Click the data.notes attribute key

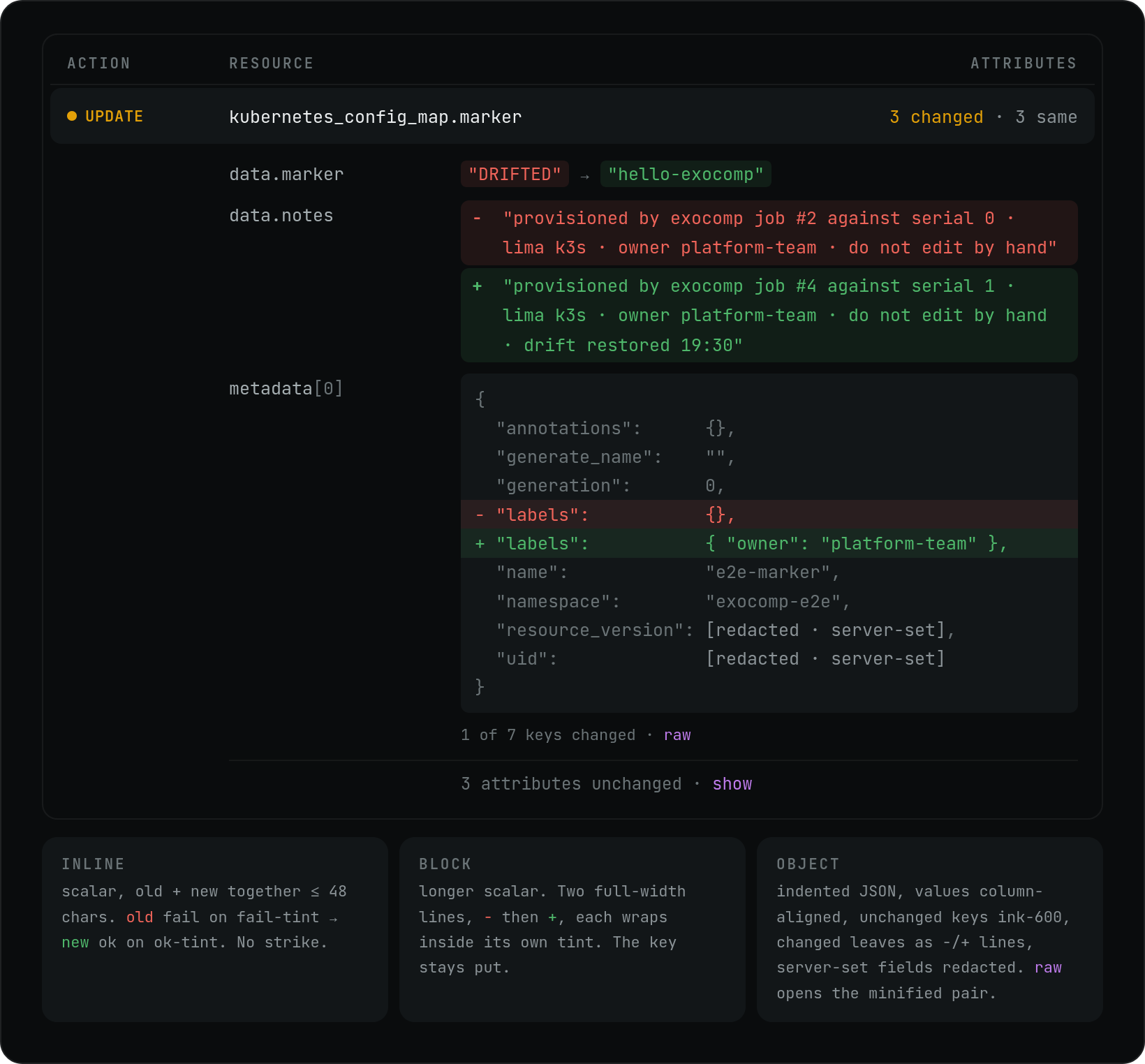click(281, 216)
